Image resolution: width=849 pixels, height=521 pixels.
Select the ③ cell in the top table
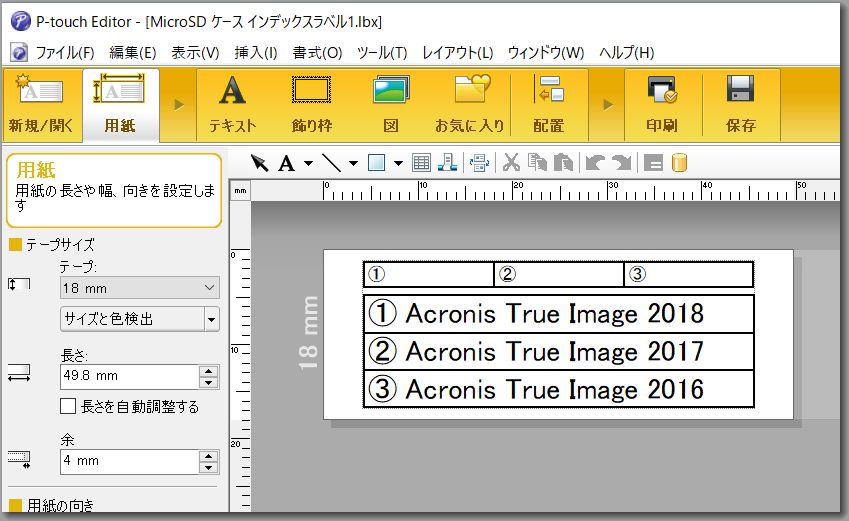click(689, 274)
